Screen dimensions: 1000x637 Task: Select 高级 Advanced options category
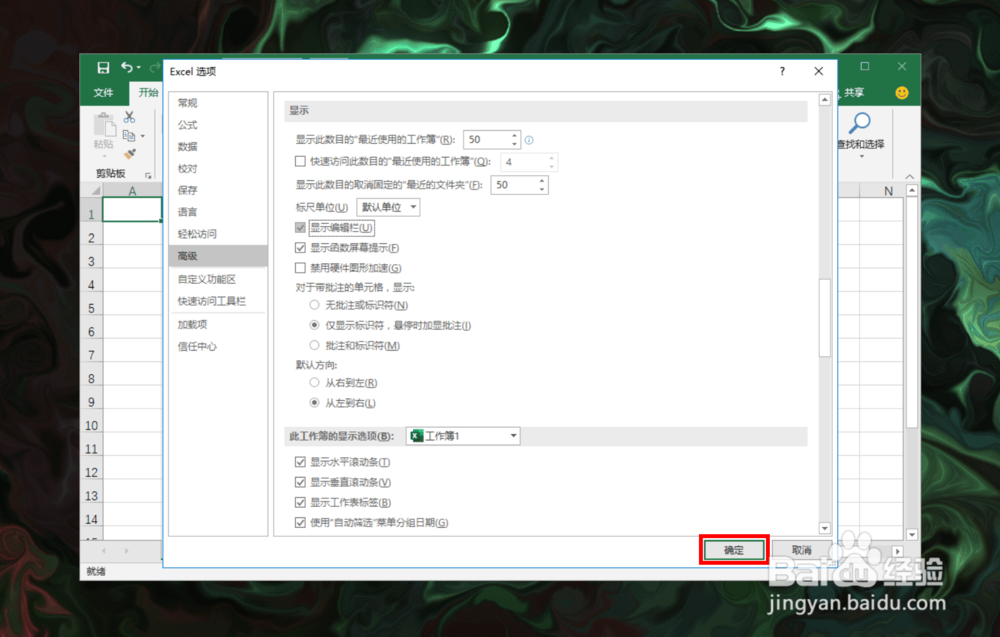coord(218,256)
